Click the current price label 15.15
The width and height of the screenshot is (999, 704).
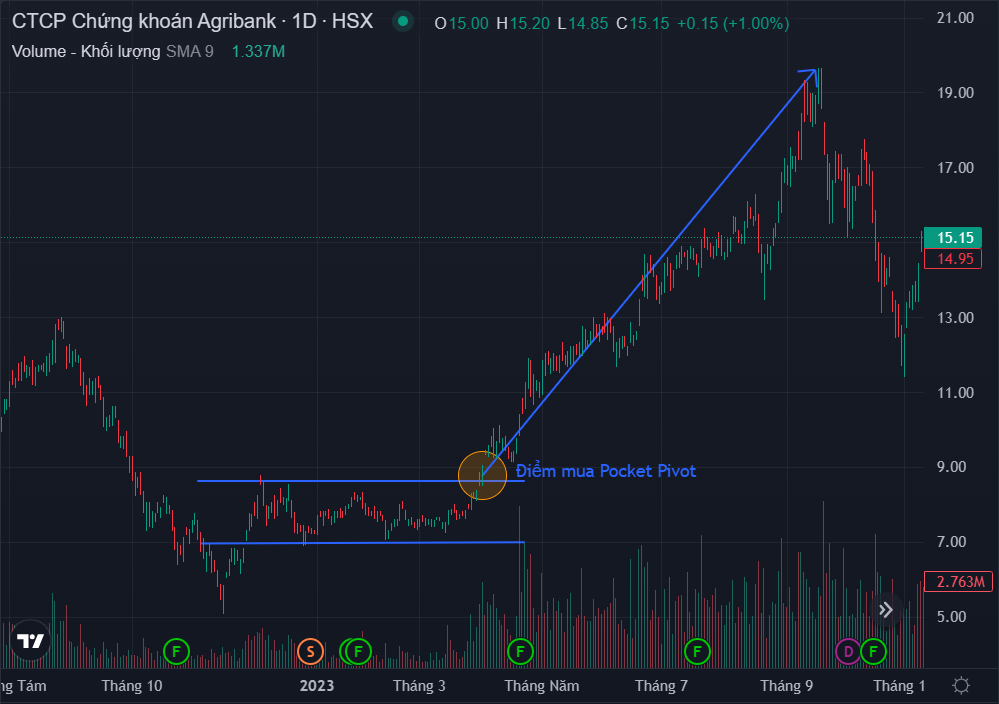954,238
